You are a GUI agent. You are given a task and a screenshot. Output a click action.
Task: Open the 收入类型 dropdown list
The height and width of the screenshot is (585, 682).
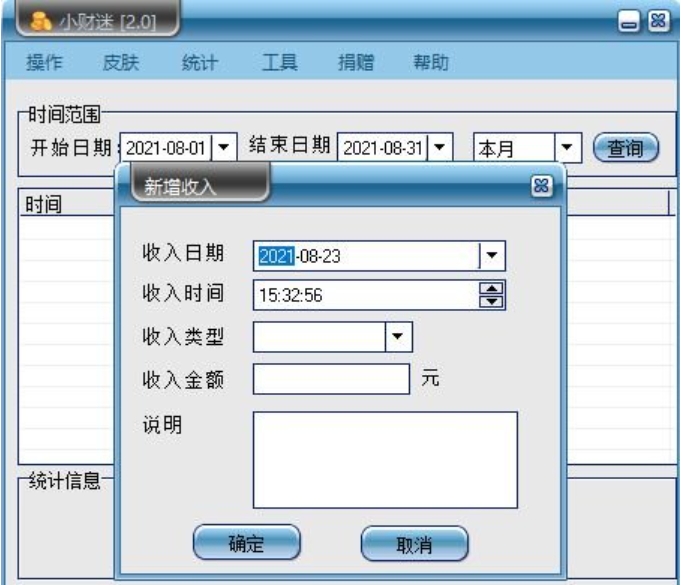coord(399,337)
